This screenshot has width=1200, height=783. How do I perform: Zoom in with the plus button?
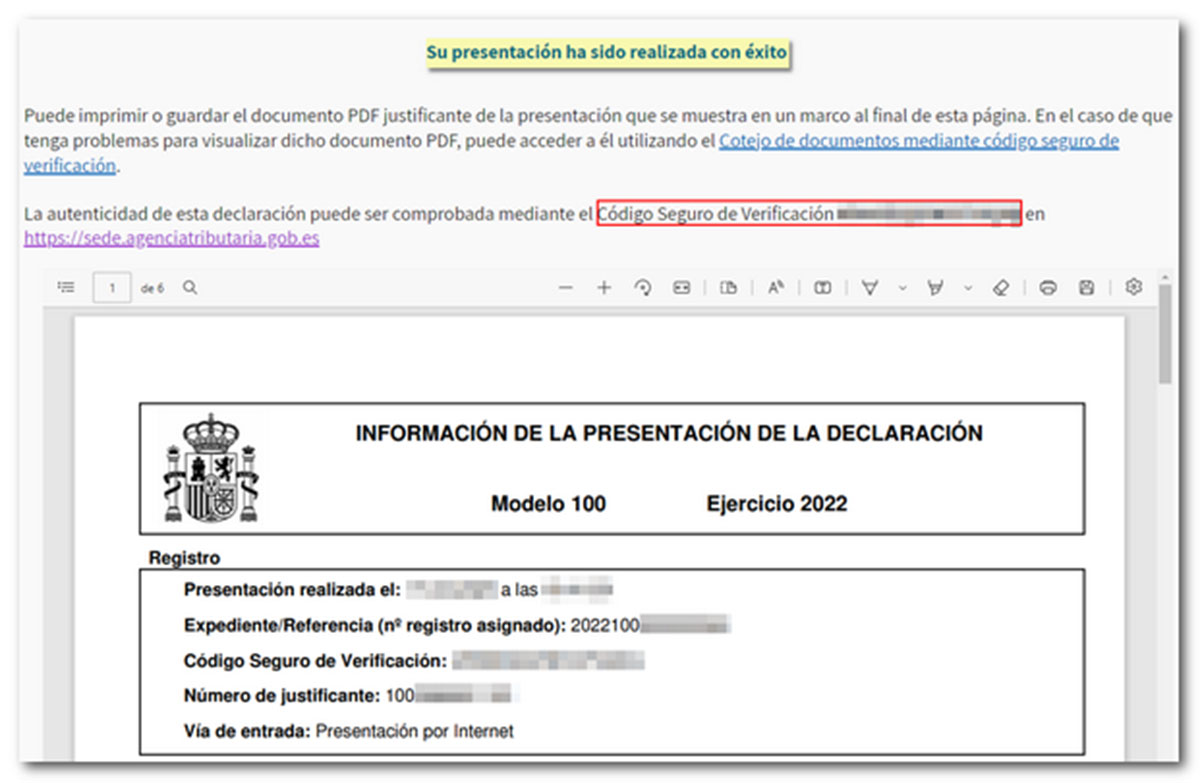[604, 288]
